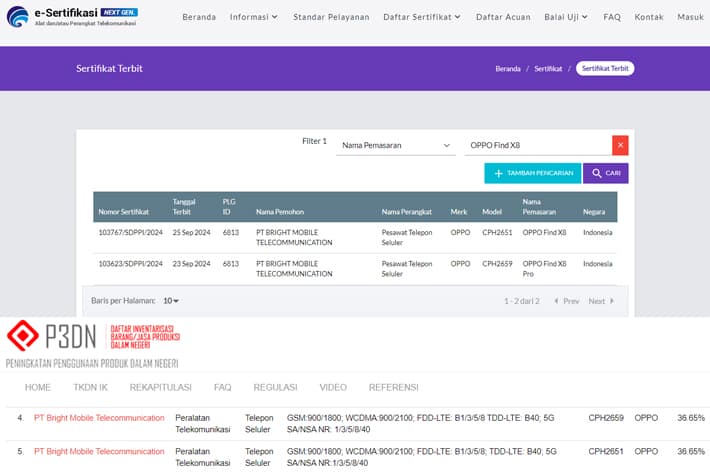Viewport: 710px width, 473px height.
Task: Select certificate 103623/SDPPI/2024
Action: pyautogui.click(x=130, y=263)
